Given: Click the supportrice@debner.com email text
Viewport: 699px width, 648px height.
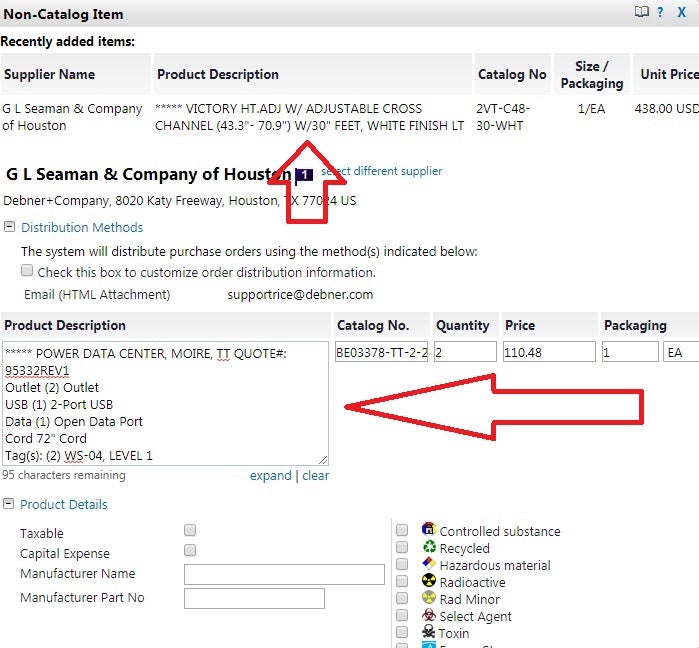Looking at the screenshot, I should tap(300, 295).
